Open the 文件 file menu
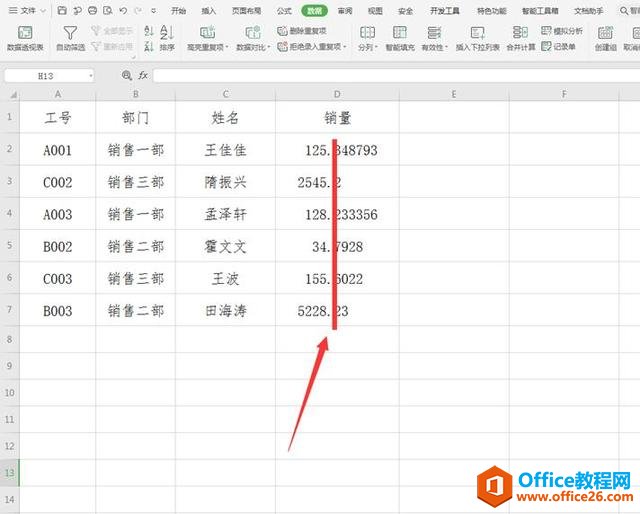The image size is (640, 514). coord(27,11)
